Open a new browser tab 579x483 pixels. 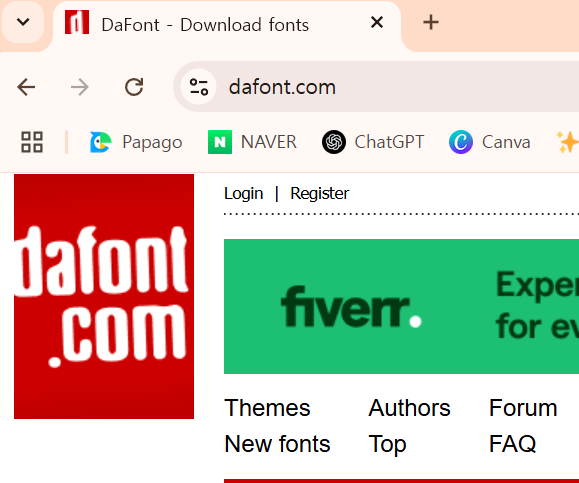[x=431, y=23]
